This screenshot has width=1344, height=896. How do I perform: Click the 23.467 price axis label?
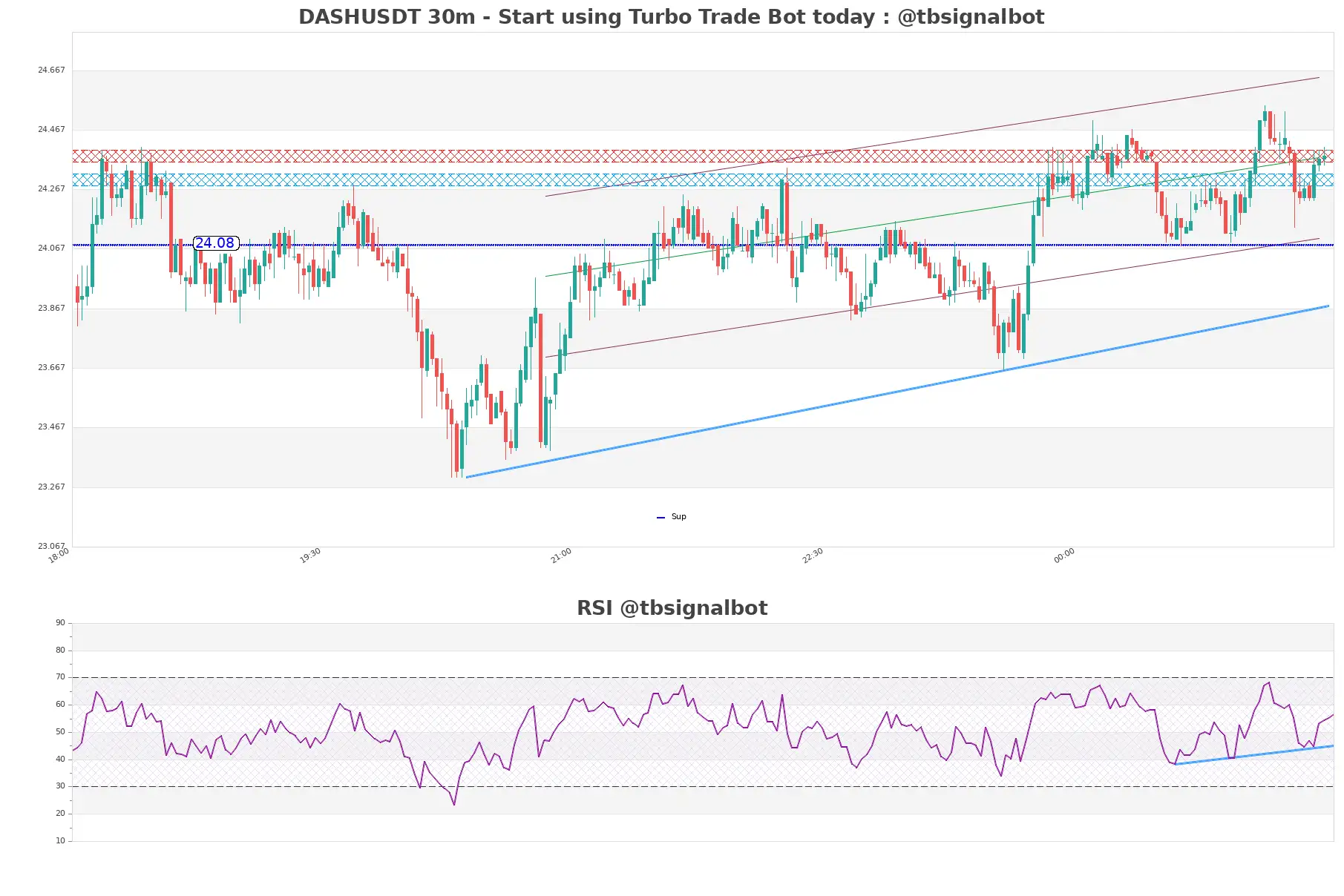pyautogui.click(x=51, y=427)
